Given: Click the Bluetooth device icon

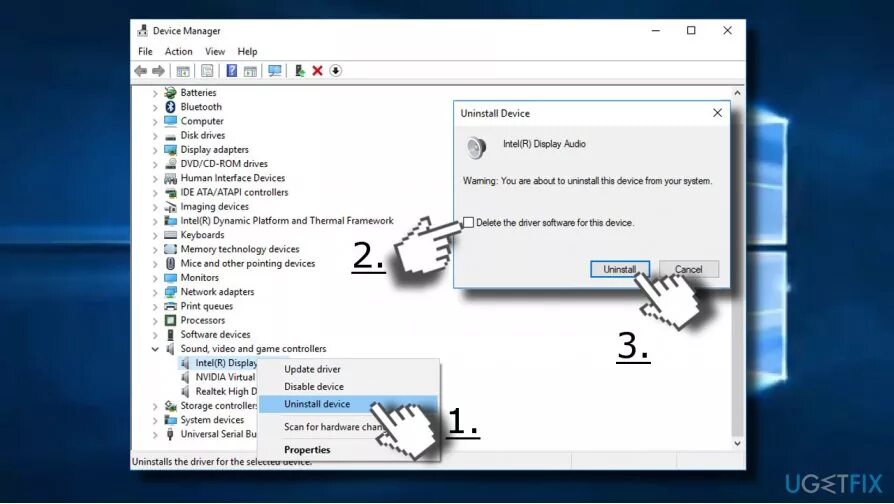Looking at the screenshot, I should point(170,107).
